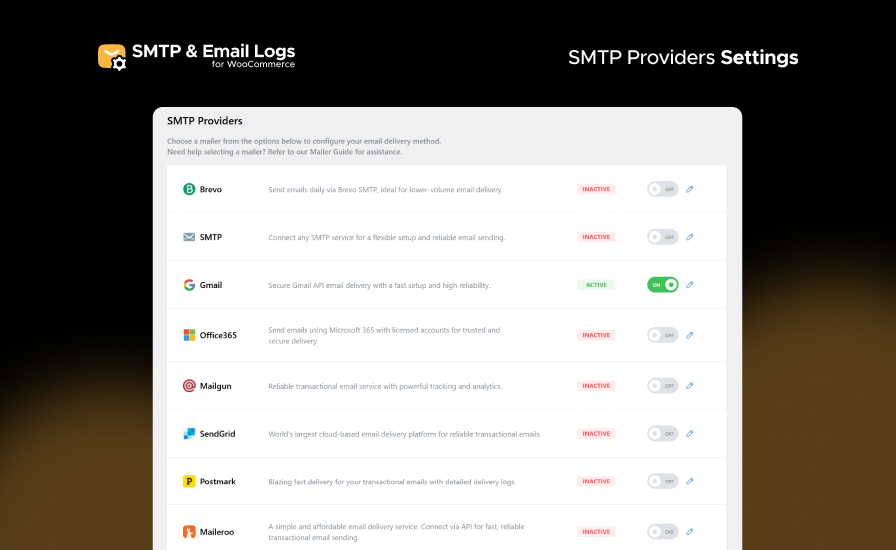Click the Office365 INACTIVE status badge
Screen dimensions: 896x550
pos(596,335)
